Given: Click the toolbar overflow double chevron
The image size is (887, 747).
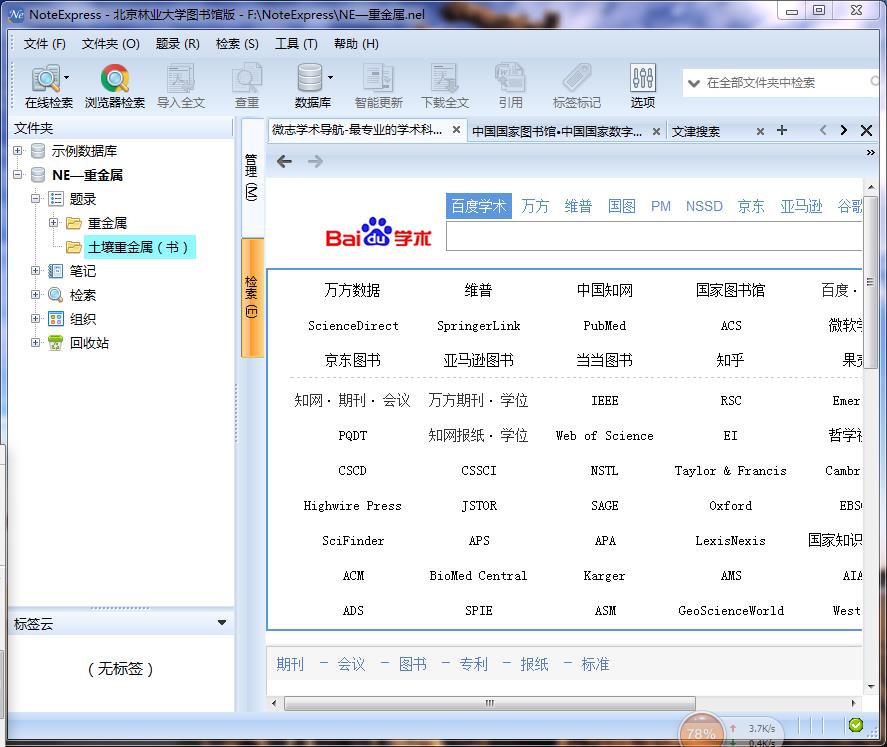Looking at the screenshot, I should pyautogui.click(x=871, y=153).
